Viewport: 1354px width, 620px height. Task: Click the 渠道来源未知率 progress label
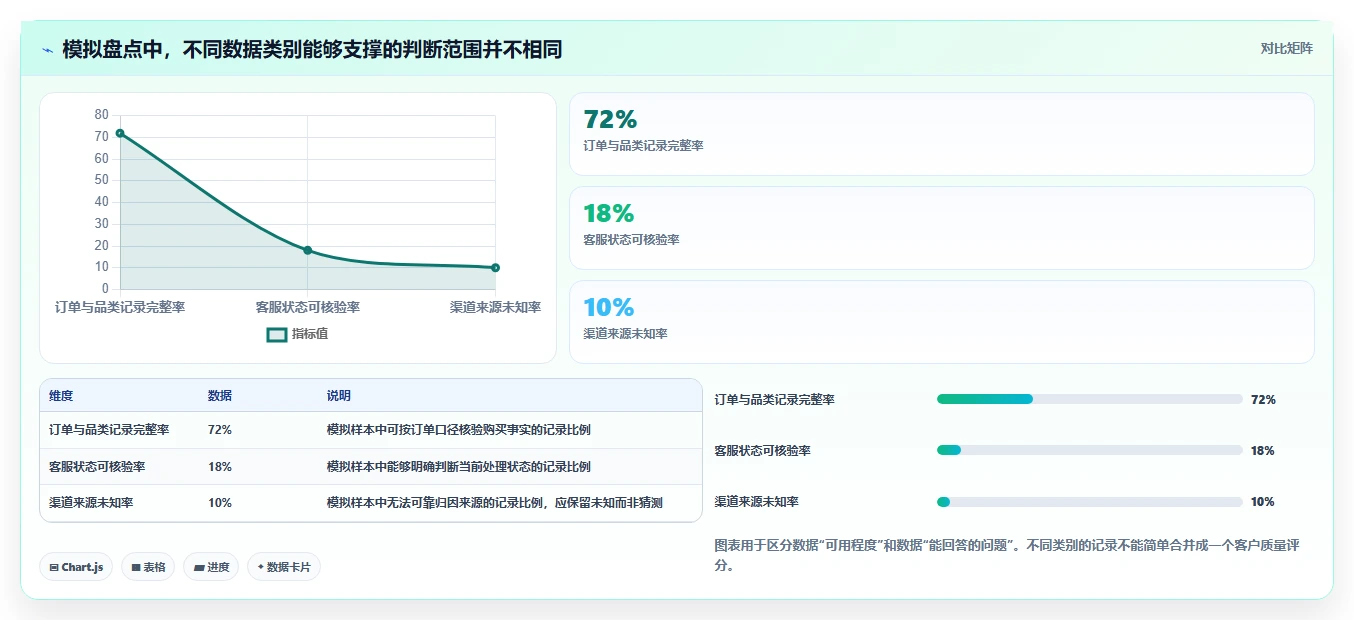tap(757, 502)
